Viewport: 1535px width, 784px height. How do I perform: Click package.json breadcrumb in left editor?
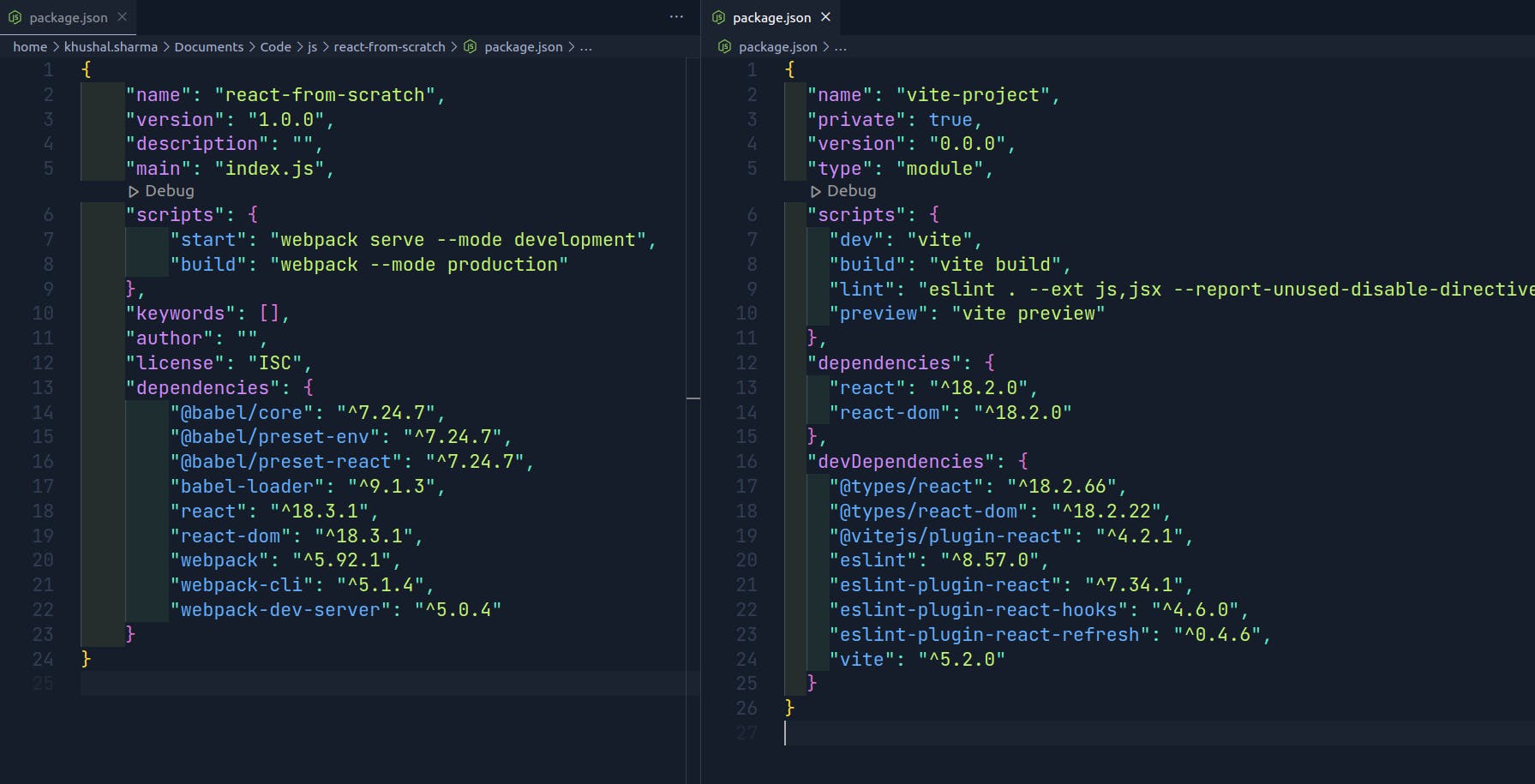523,47
